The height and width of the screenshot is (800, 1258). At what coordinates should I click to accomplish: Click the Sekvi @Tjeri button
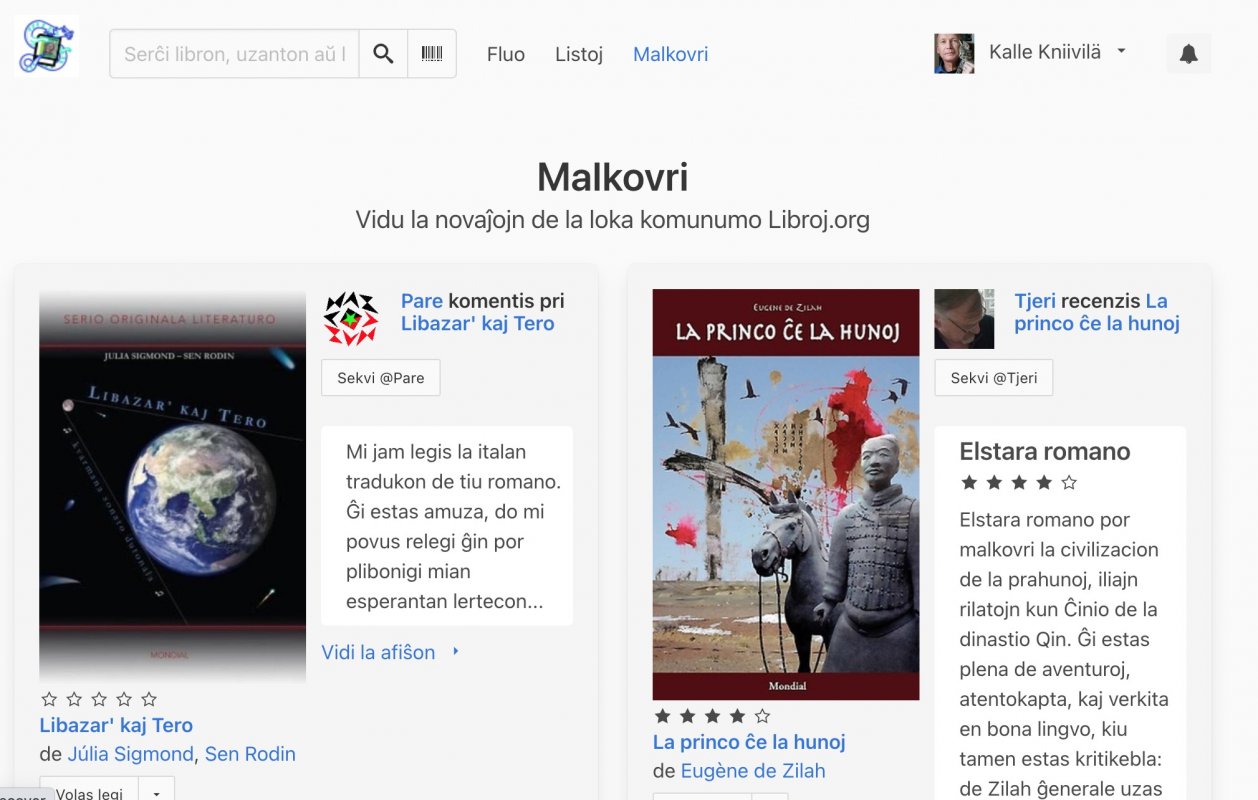click(994, 378)
